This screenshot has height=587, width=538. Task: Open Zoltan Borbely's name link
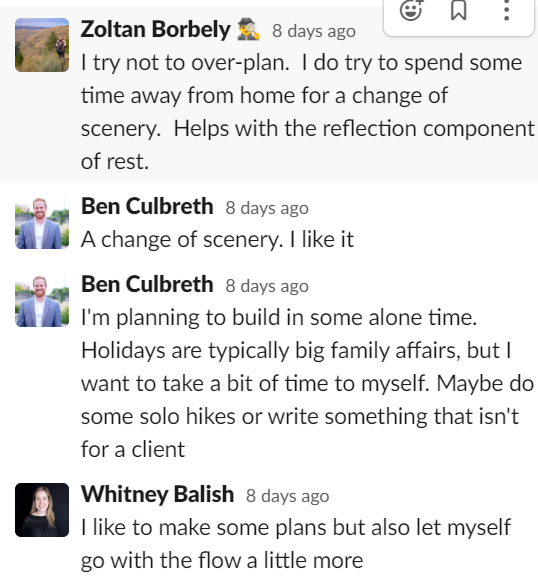tap(155, 30)
